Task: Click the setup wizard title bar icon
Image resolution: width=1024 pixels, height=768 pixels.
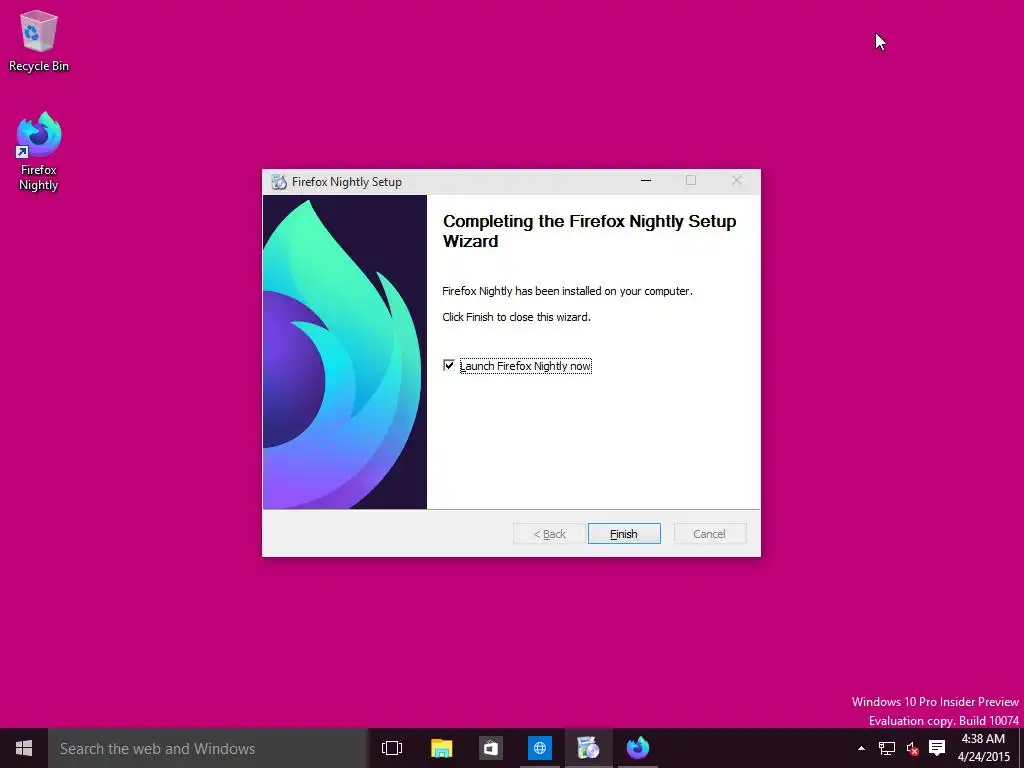Action: (279, 182)
